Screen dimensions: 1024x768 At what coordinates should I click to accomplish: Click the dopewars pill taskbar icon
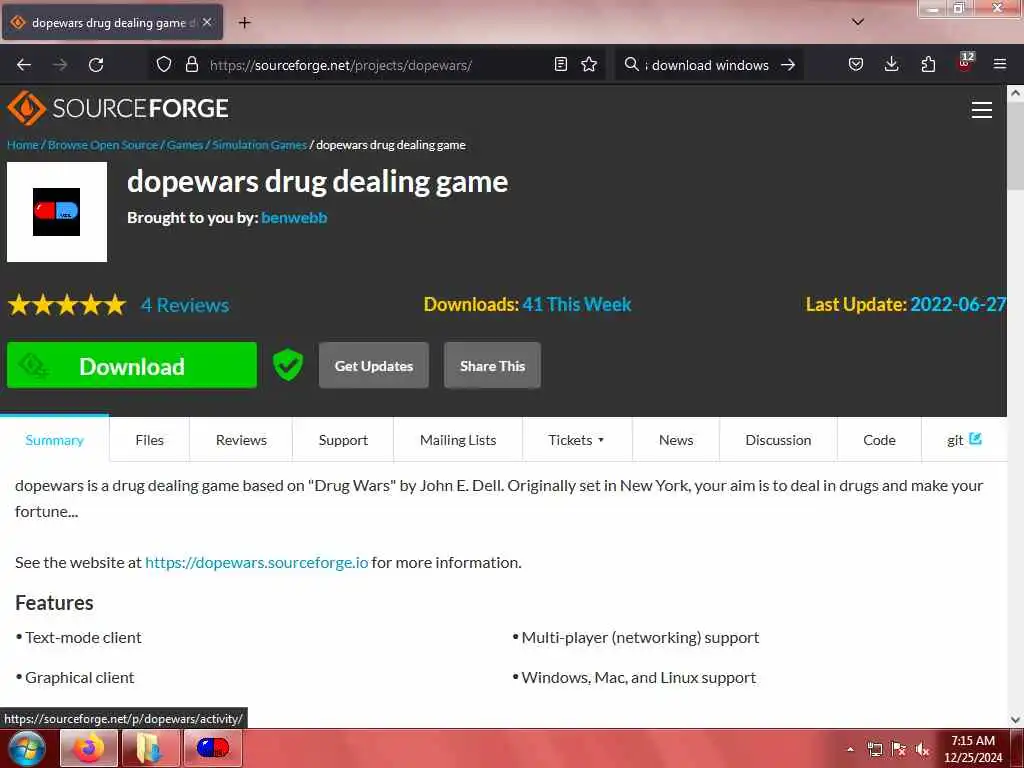point(212,748)
